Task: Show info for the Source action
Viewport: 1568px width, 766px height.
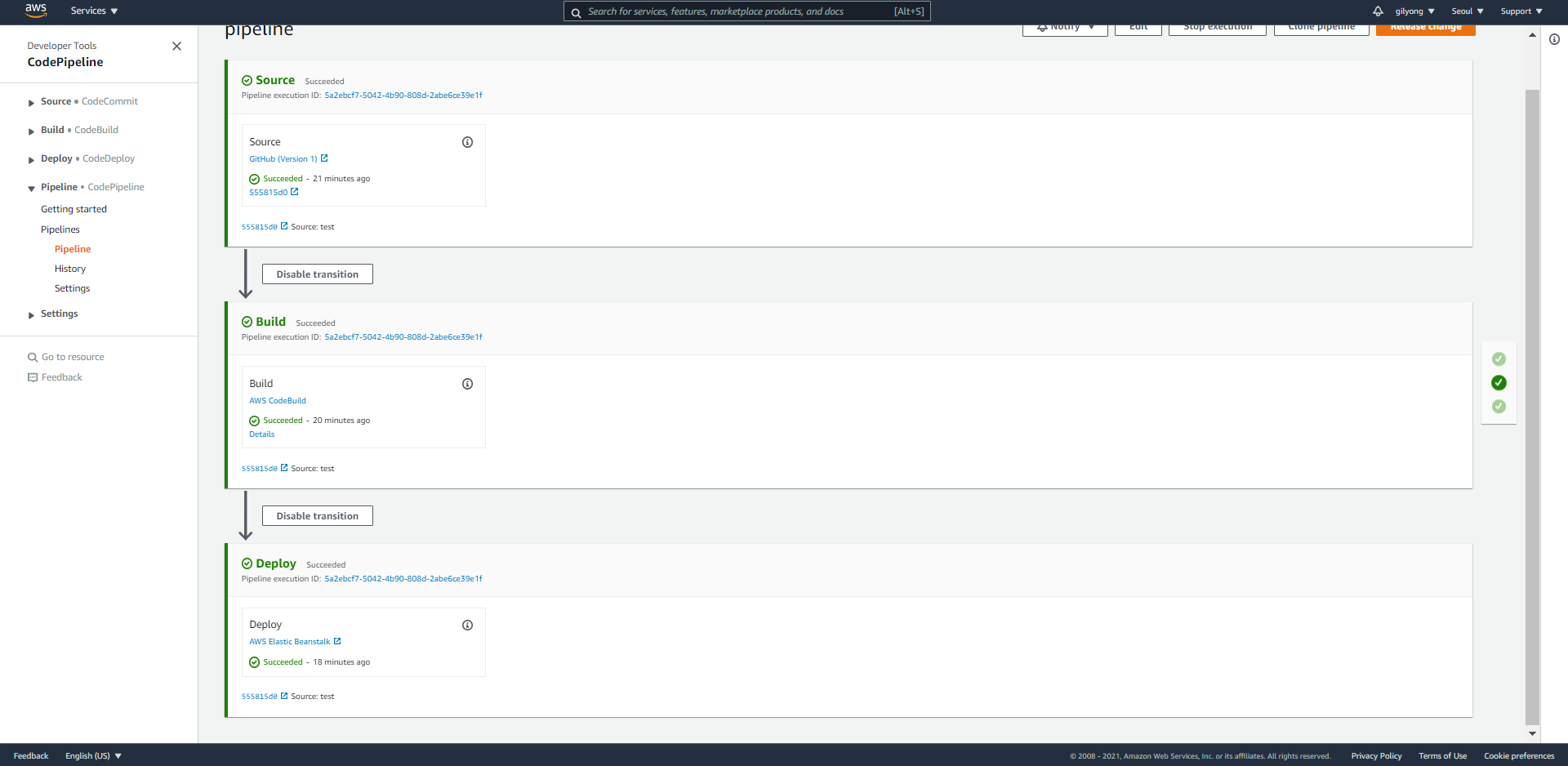Action: coord(468,142)
